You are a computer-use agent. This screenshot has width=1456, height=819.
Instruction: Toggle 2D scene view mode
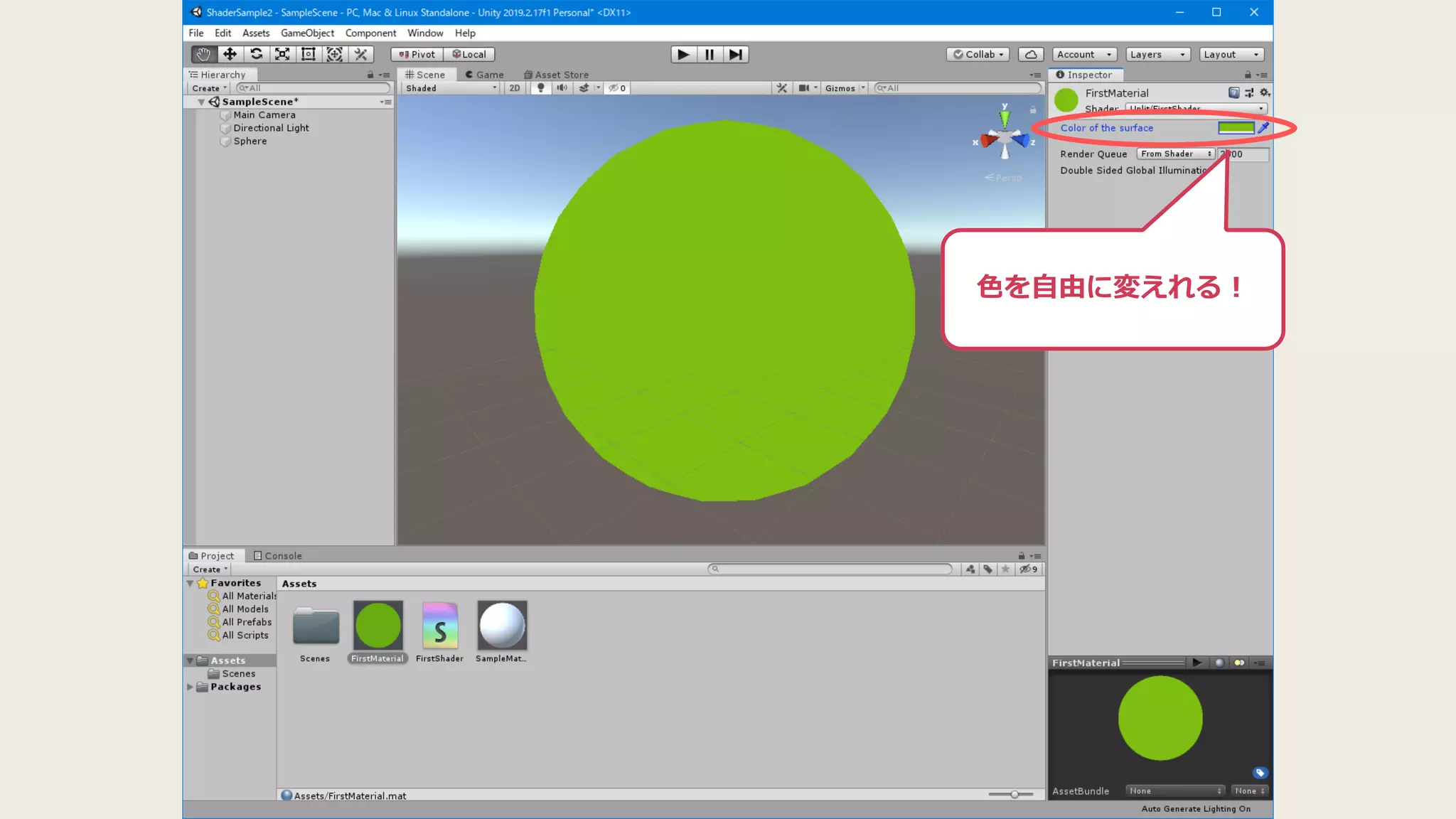pyautogui.click(x=515, y=88)
